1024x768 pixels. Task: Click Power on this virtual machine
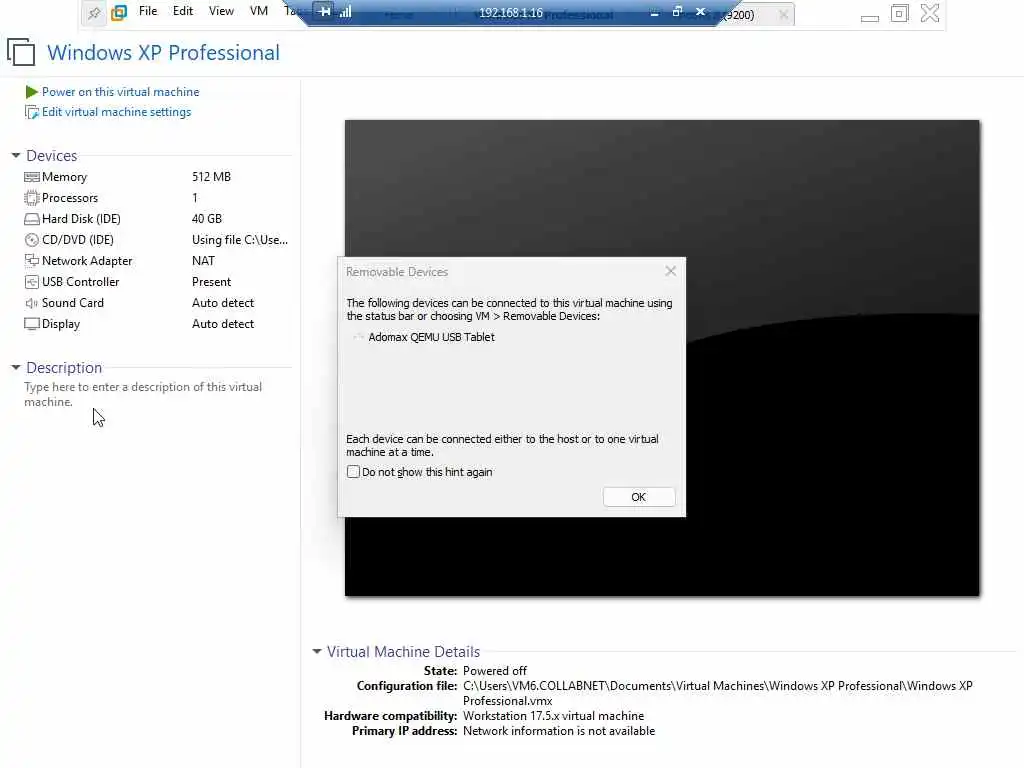click(x=120, y=92)
